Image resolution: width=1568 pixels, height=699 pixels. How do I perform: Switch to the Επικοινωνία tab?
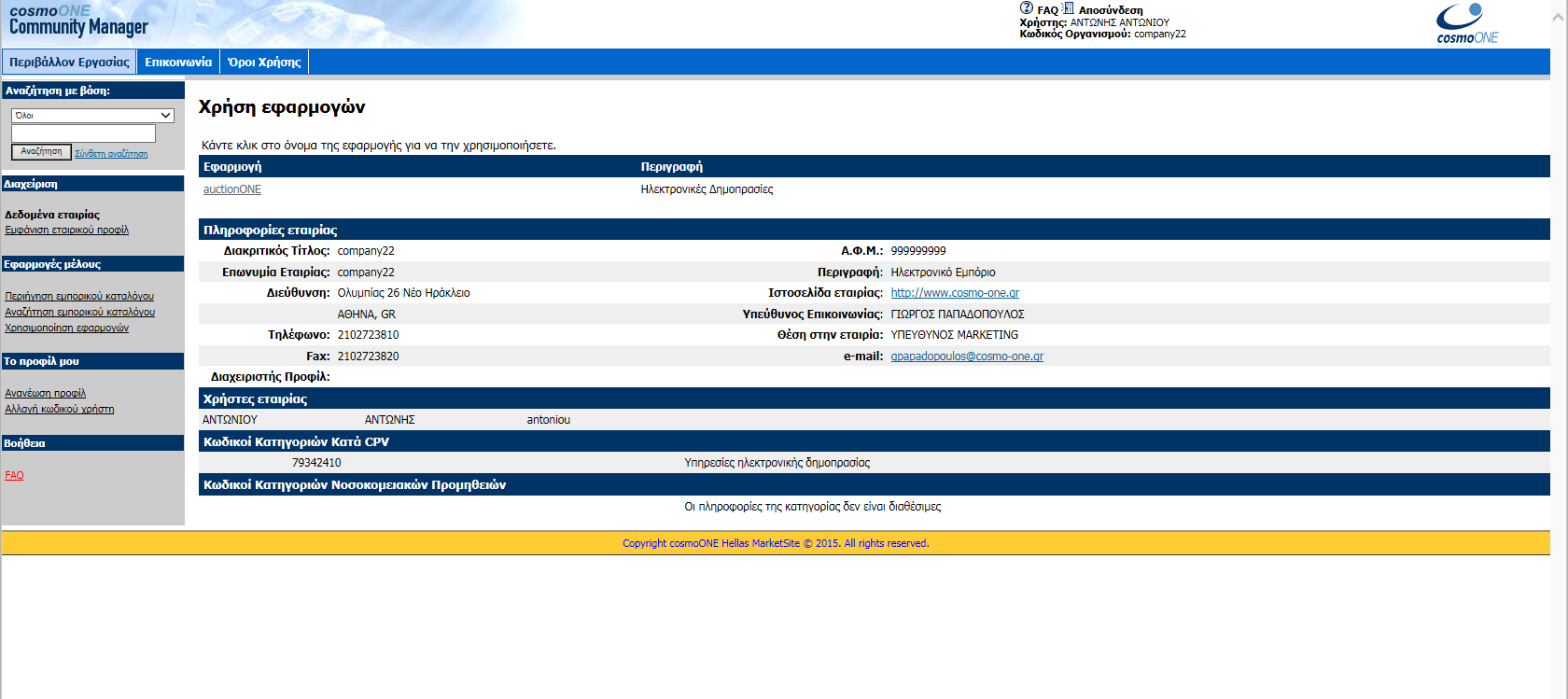pyautogui.click(x=178, y=62)
